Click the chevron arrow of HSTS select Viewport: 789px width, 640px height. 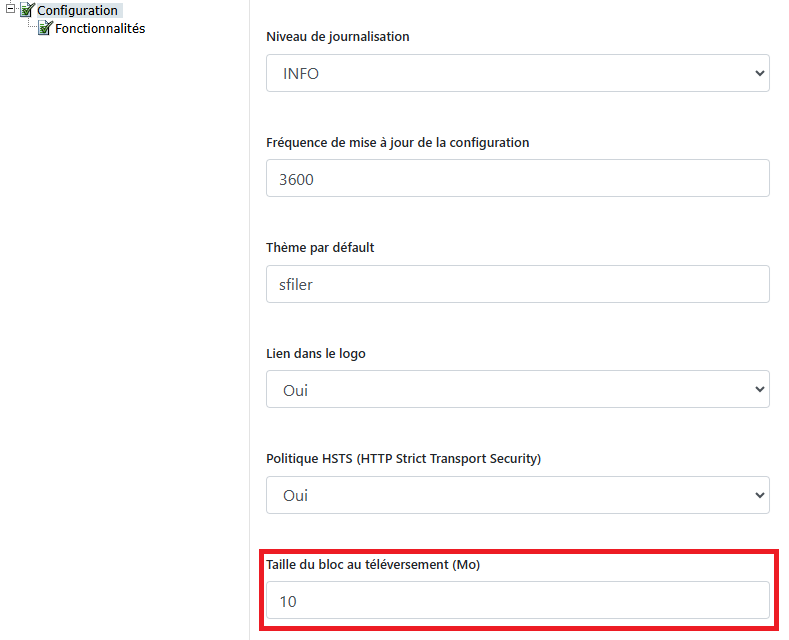click(759, 495)
